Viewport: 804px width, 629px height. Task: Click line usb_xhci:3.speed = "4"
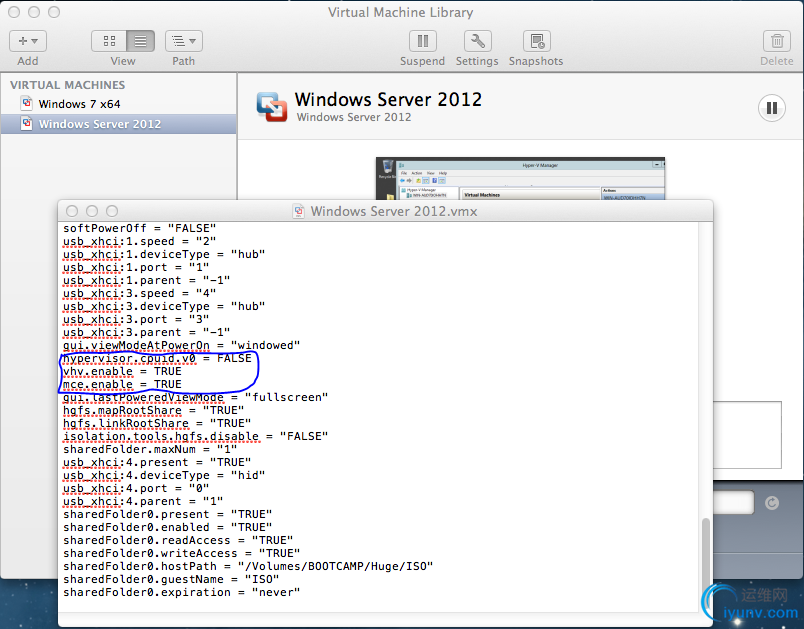[139, 293]
